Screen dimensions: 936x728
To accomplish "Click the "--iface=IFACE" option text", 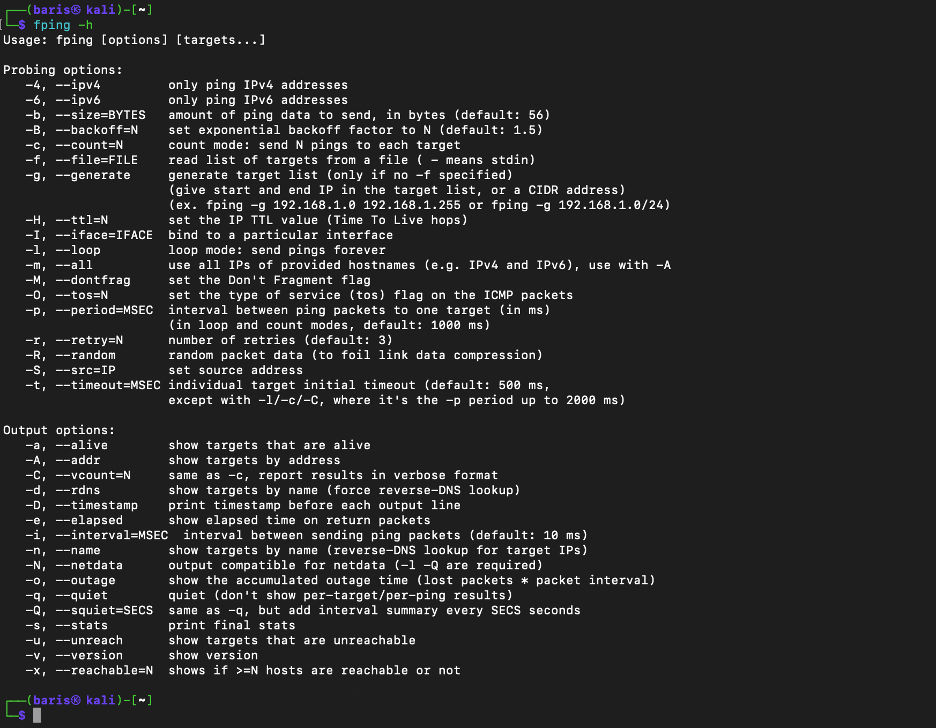I will (x=104, y=235).
